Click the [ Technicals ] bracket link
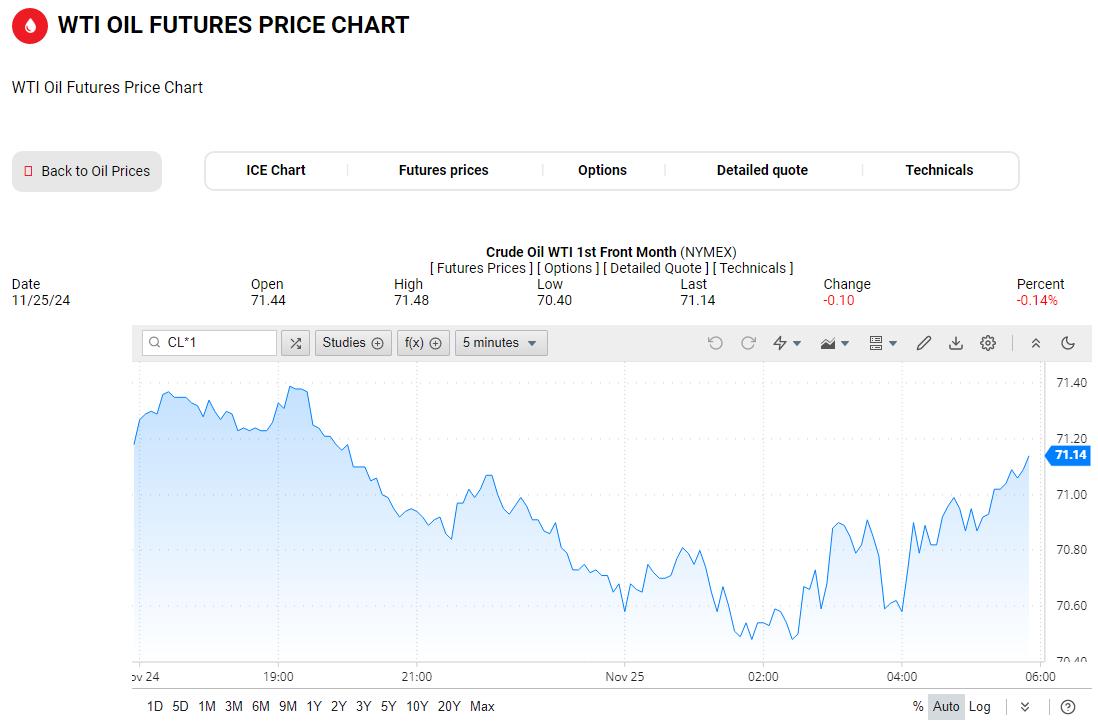The height and width of the screenshot is (725, 1098). coord(753,268)
